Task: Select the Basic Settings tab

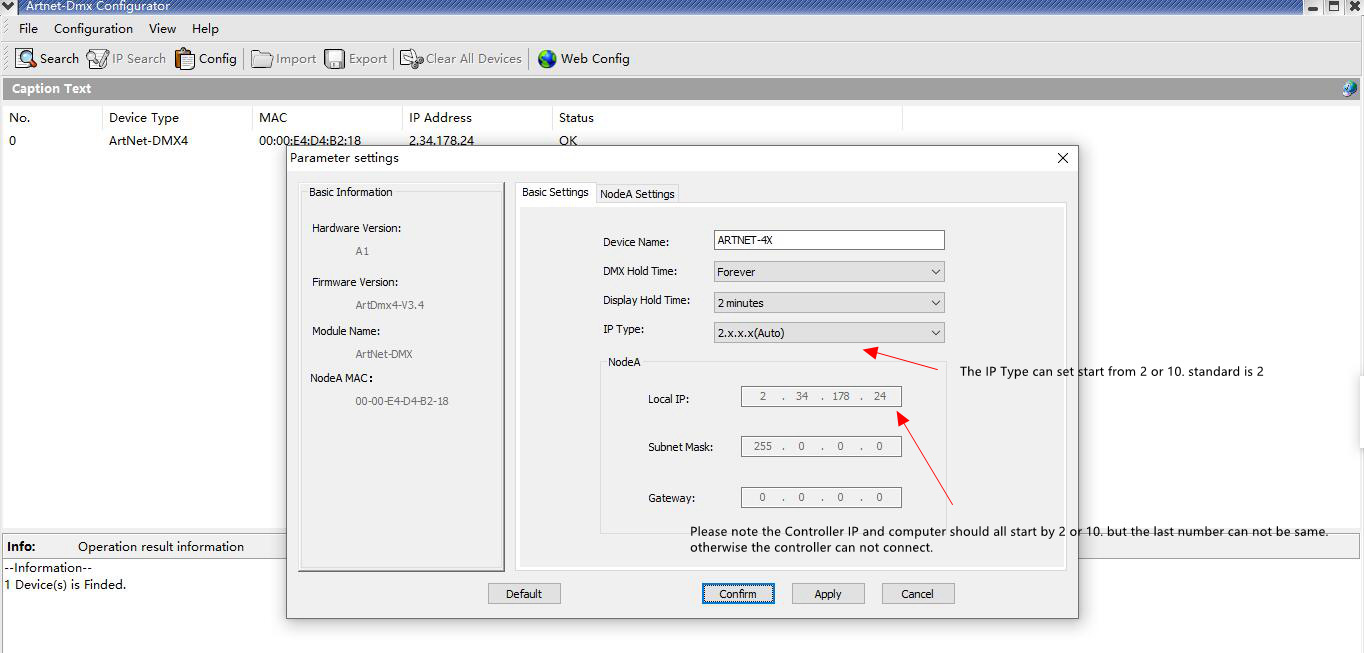Action: click(555, 192)
